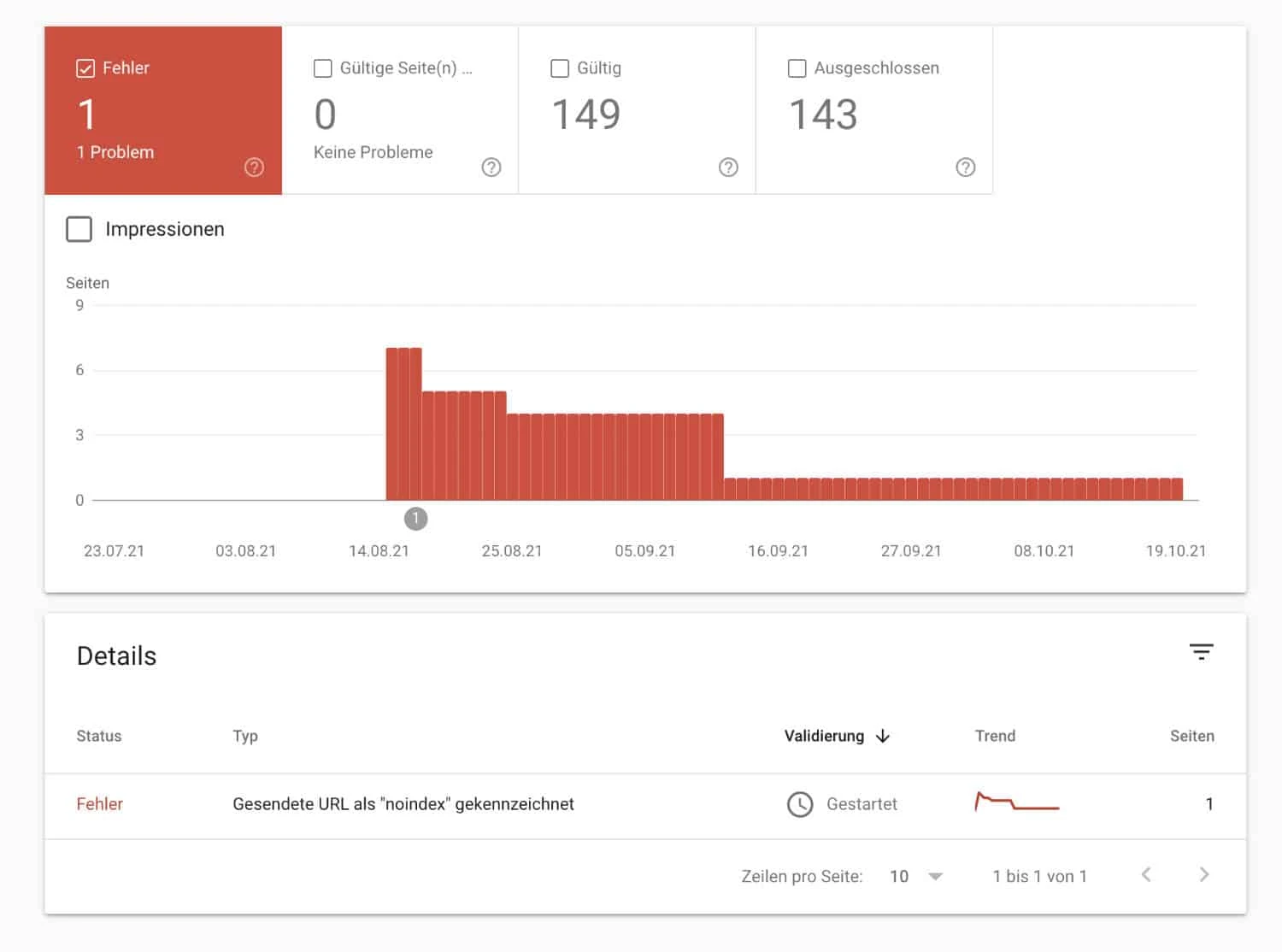This screenshot has width=1282, height=952.
Task: Open help tooltip on the Fehler card
Action: (254, 167)
